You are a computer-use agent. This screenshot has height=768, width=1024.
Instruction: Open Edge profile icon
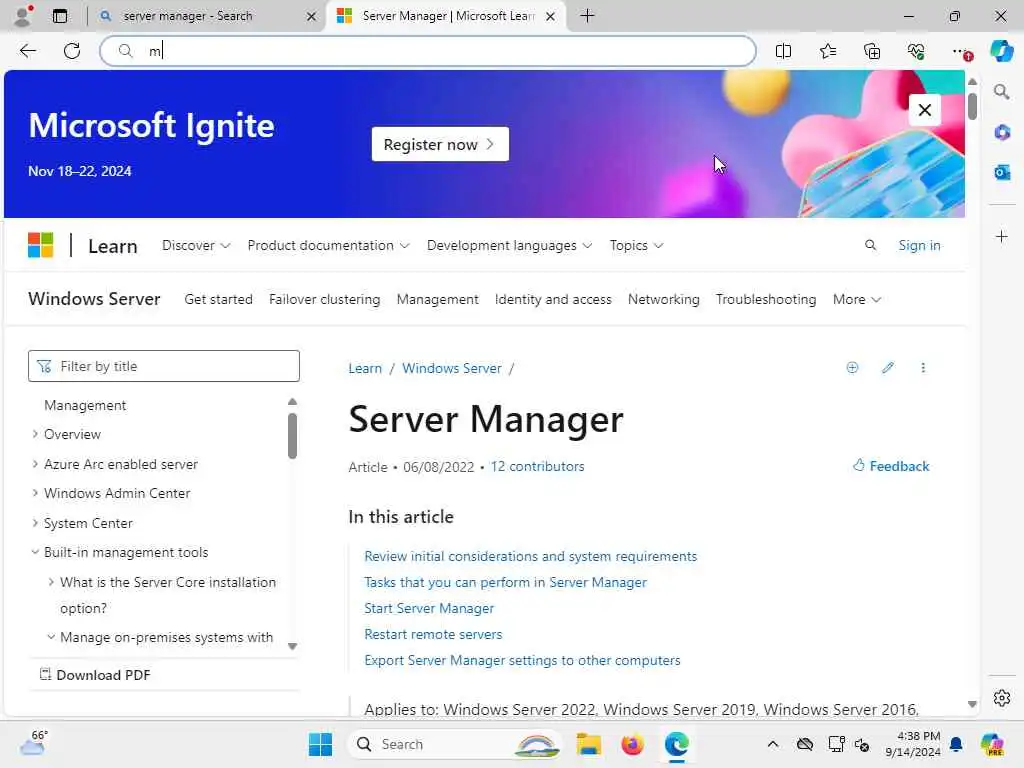tap(23, 16)
